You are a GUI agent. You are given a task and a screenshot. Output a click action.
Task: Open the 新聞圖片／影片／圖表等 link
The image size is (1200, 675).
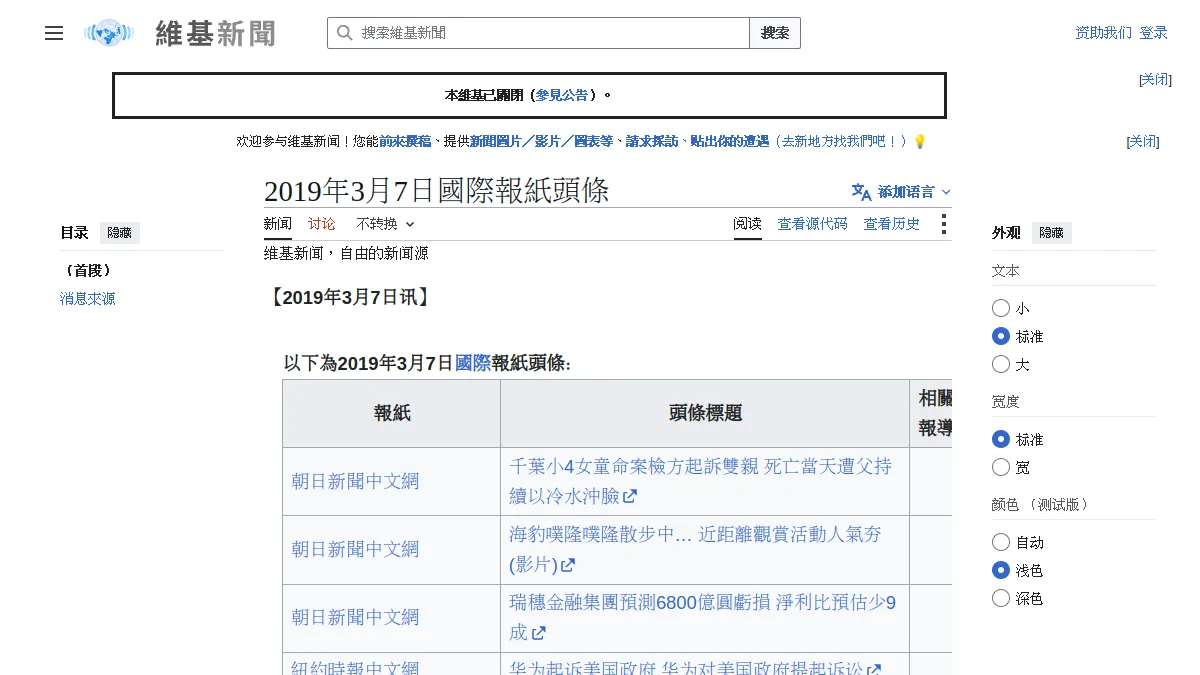coord(541,142)
